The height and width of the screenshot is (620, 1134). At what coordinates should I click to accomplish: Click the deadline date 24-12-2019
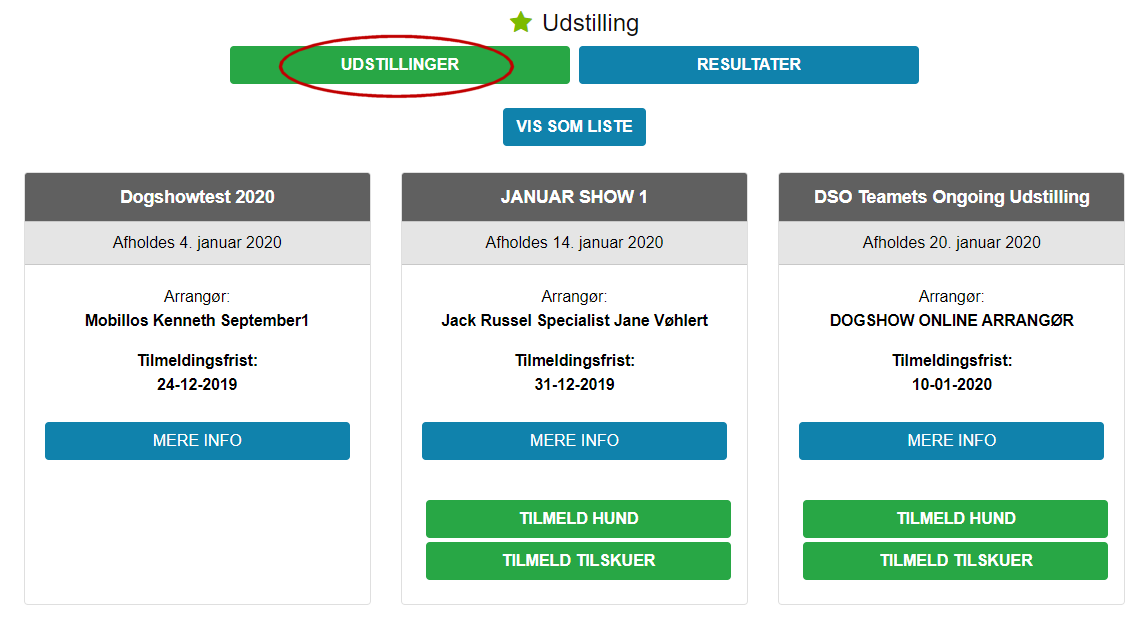[197, 385]
